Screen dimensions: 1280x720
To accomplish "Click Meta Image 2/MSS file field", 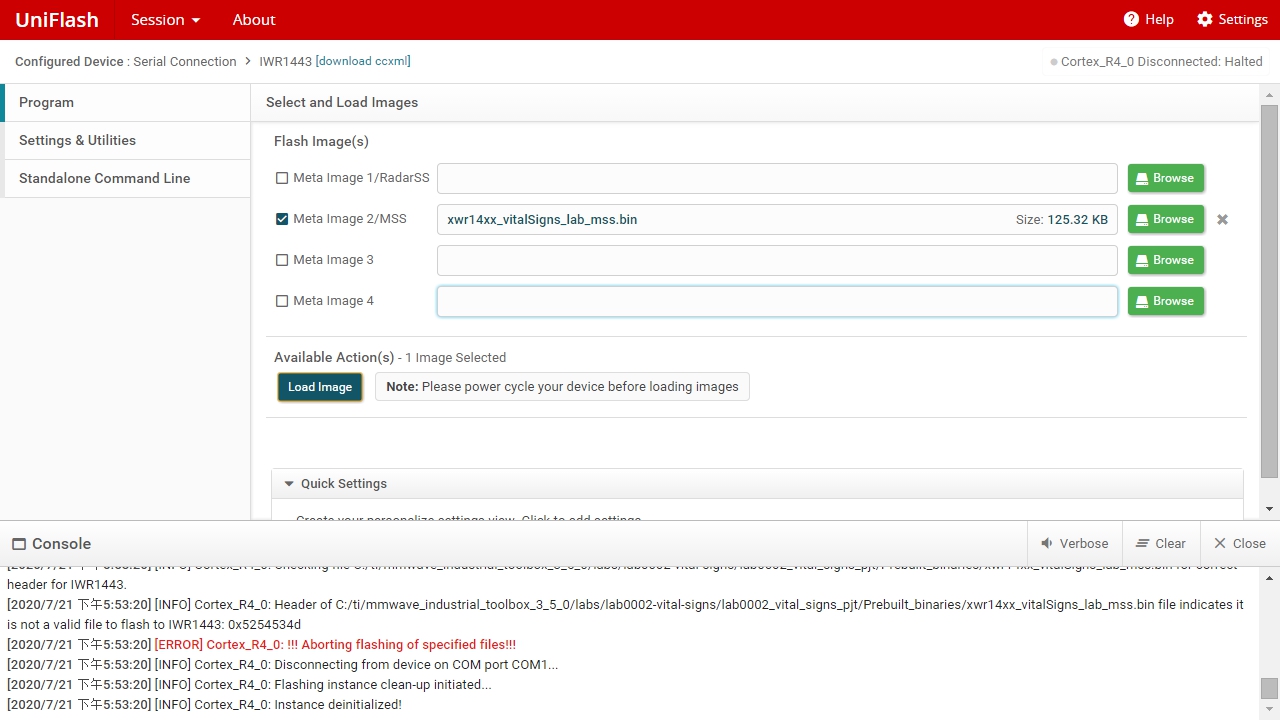I will tap(777, 219).
